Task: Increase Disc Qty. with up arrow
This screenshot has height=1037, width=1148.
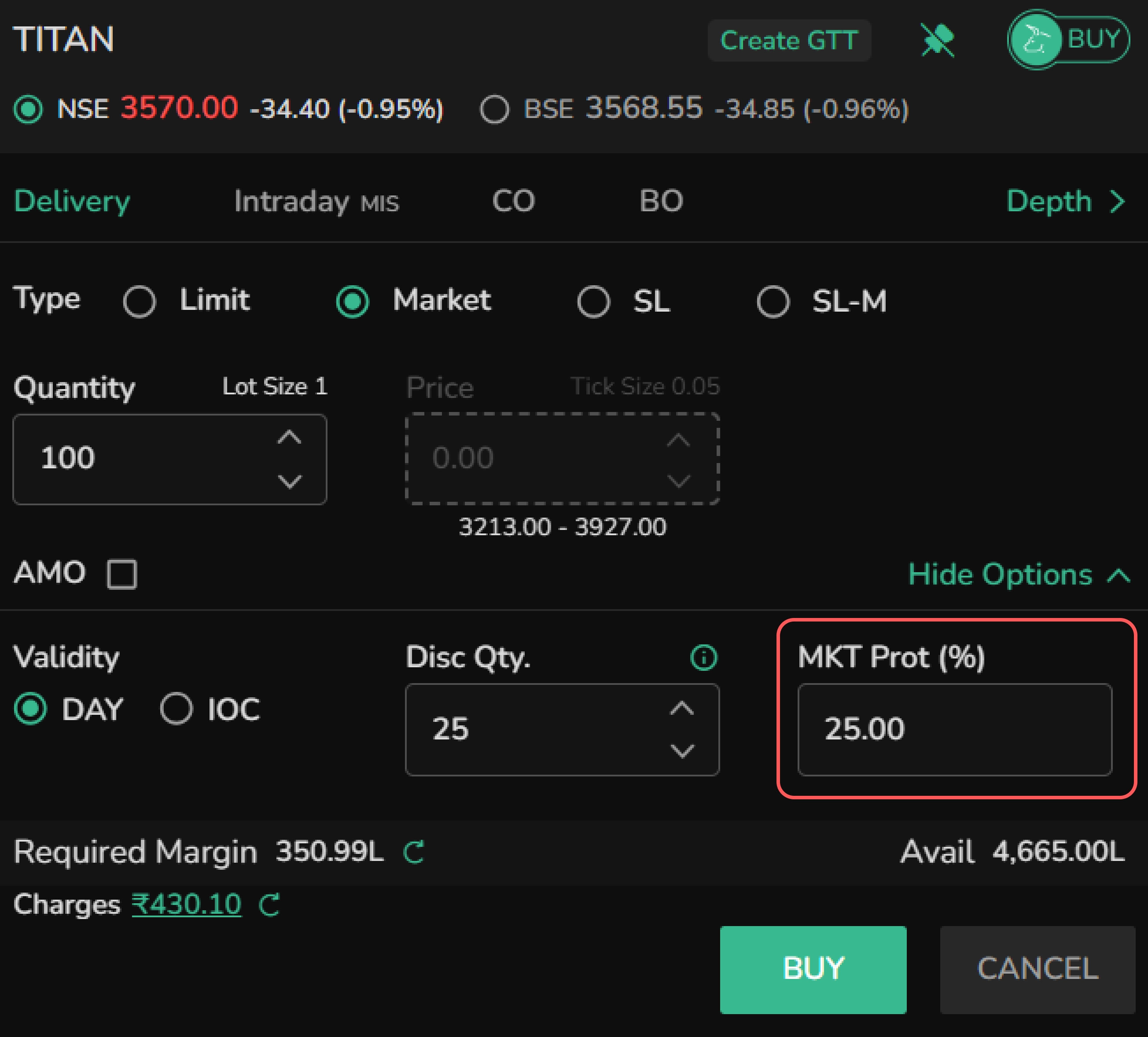Action: click(x=681, y=708)
